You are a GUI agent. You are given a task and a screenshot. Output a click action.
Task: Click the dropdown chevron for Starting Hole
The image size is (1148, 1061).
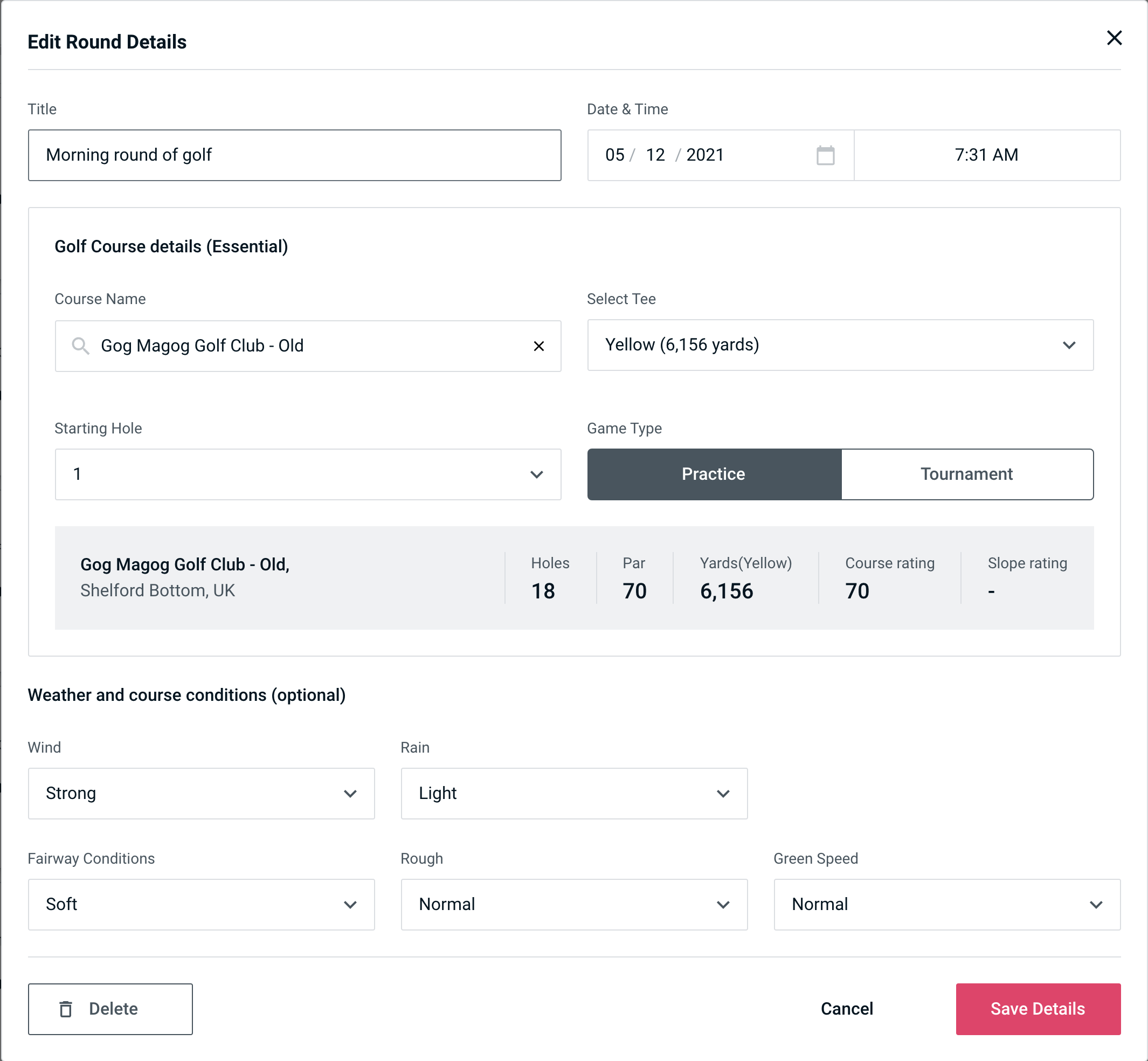536,474
